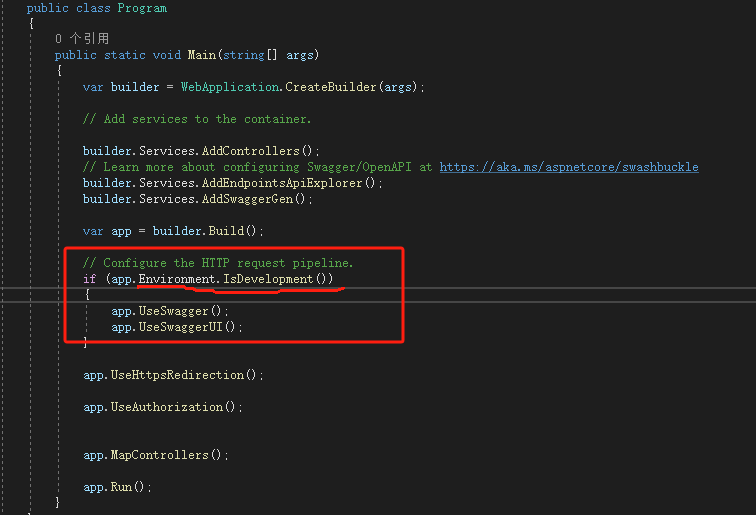Viewport: 756px width, 515px height.
Task: Click on IsDevelopment method call
Action: coord(269,279)
